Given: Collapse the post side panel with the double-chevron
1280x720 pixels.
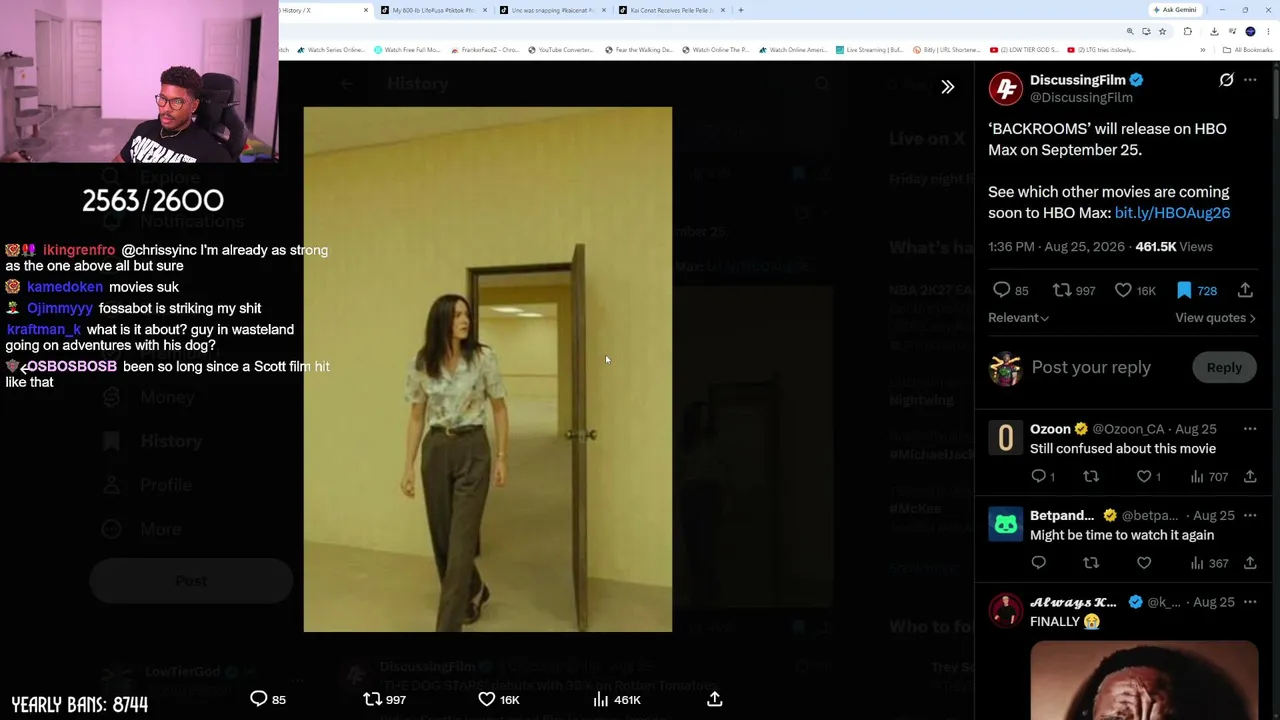Looking at the screenshot, I should [x=947, y=87].
